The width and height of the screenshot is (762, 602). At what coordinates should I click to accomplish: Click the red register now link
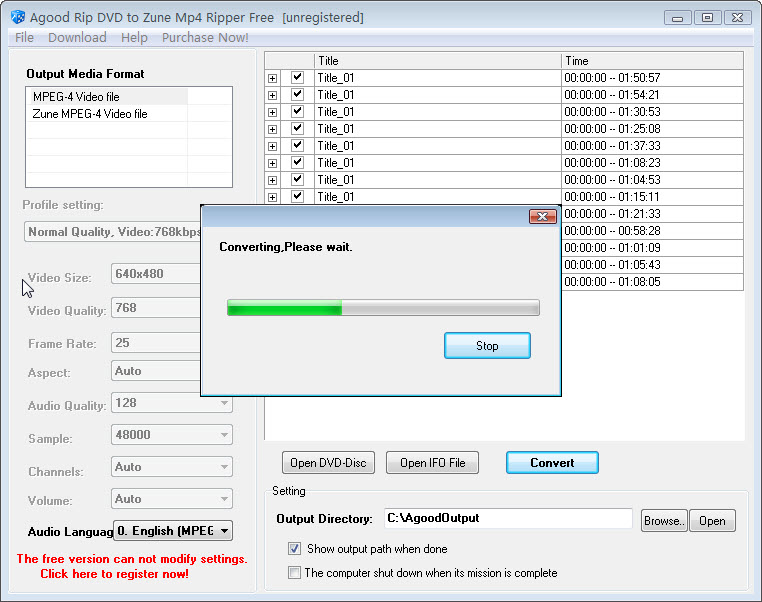(115, 574)
